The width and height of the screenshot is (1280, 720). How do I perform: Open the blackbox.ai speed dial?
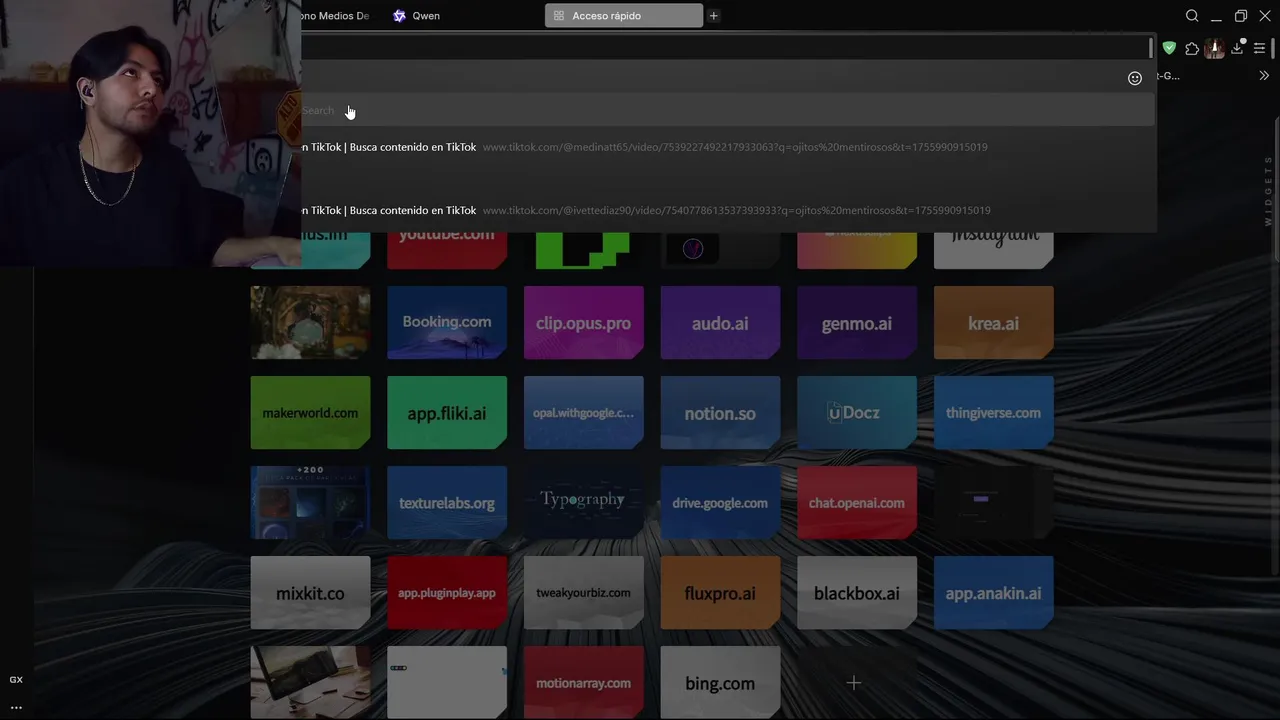click(857, 592)
